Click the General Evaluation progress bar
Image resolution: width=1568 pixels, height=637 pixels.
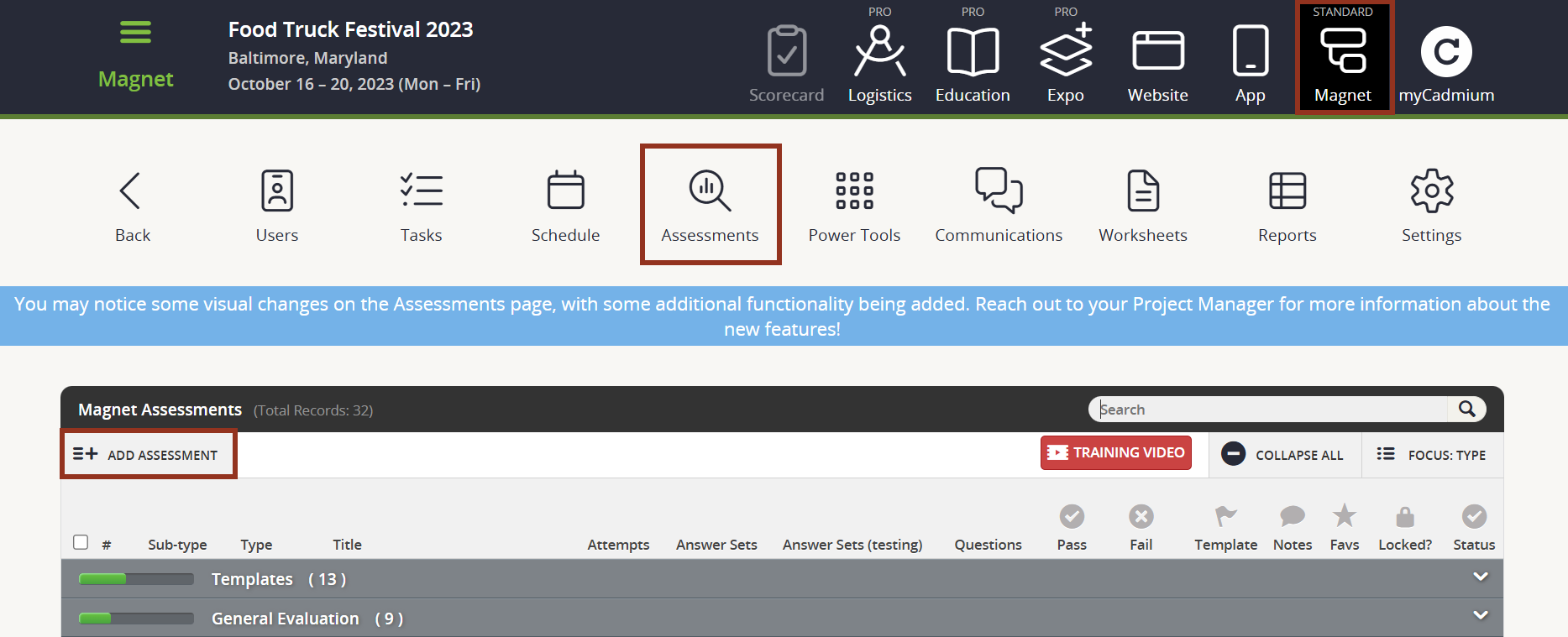[136, 619]
